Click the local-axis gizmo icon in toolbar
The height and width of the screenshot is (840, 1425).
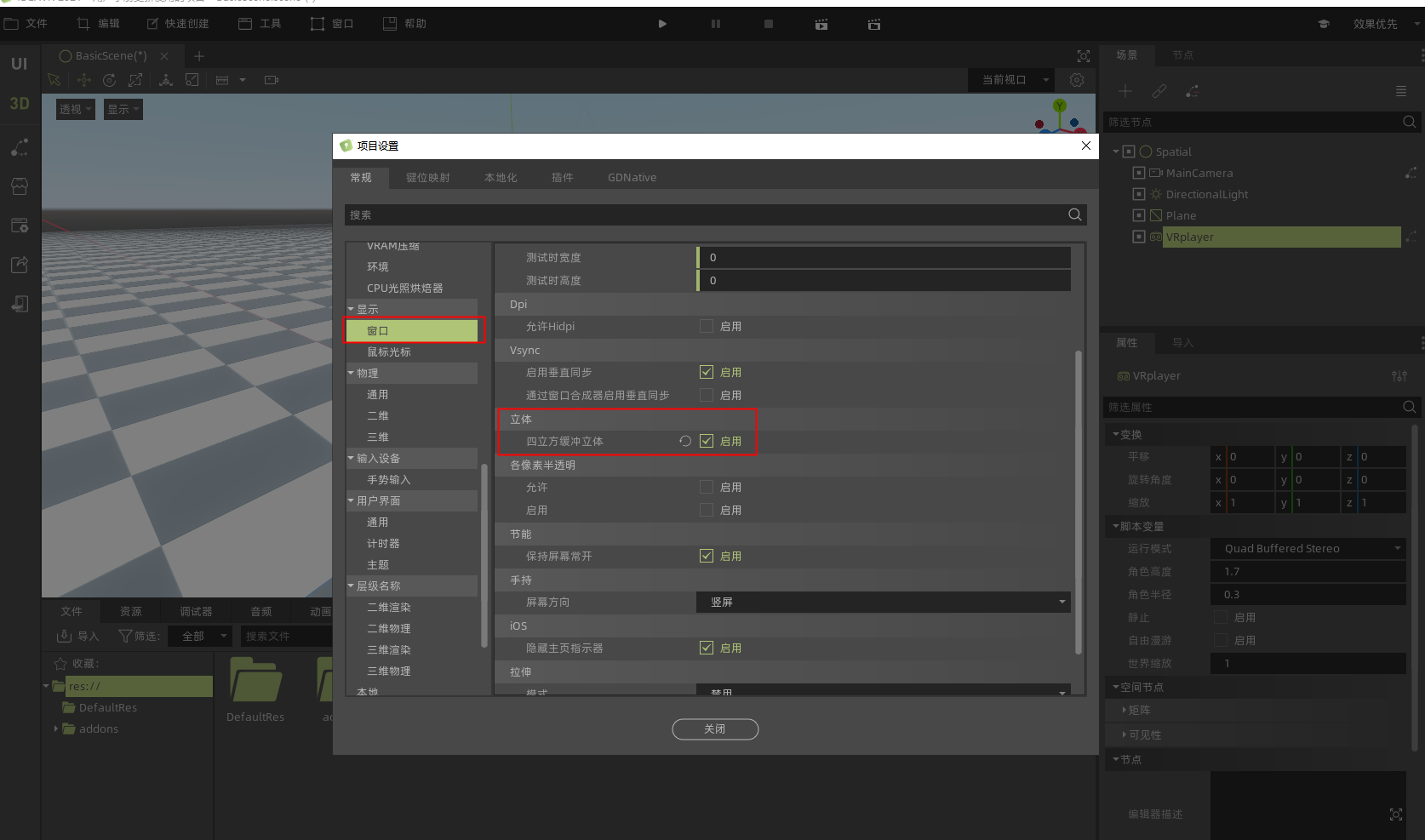click(x=166, y=80)
